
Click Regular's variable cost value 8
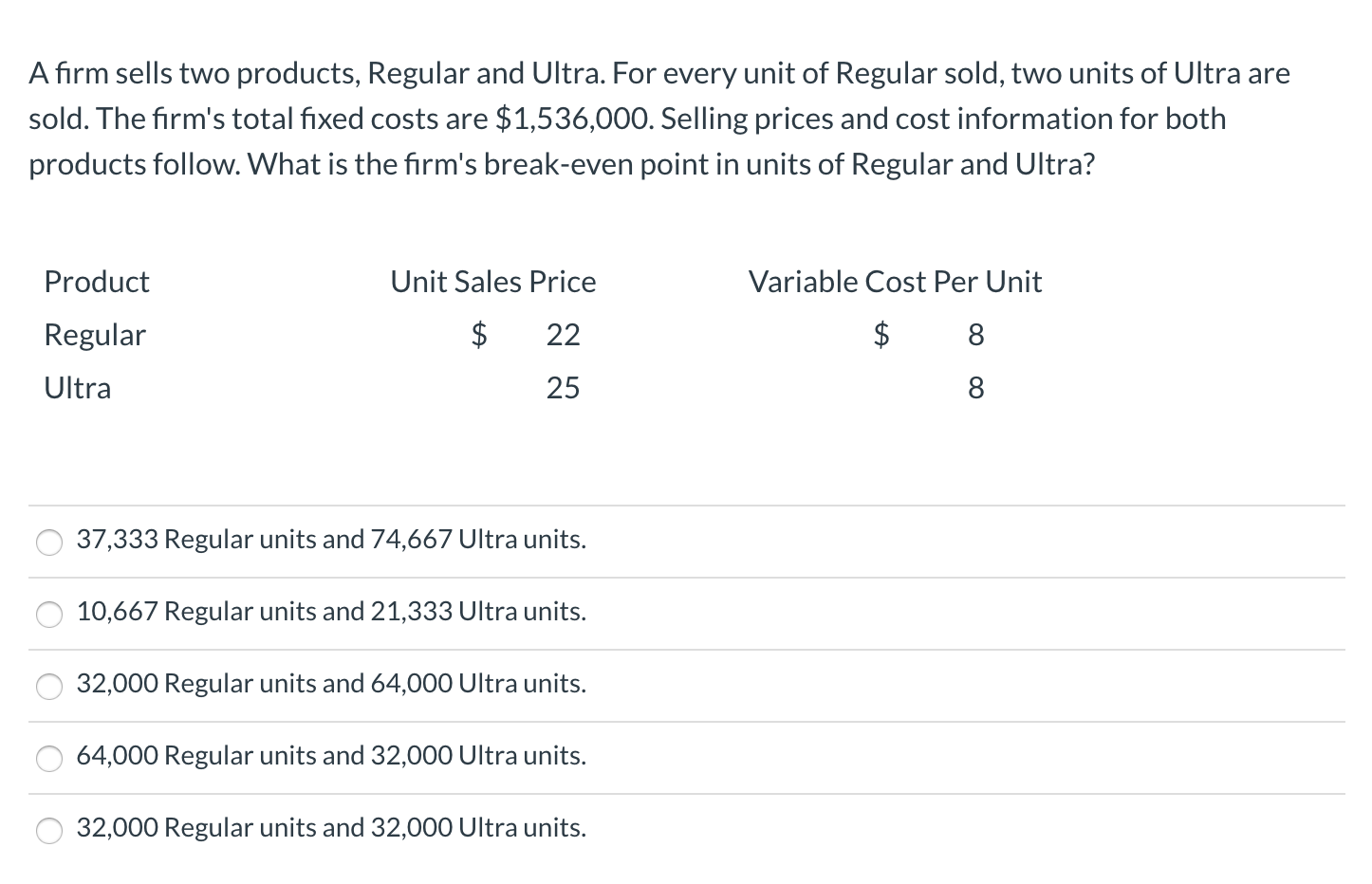pyautogui.click(x=975, y=335)
